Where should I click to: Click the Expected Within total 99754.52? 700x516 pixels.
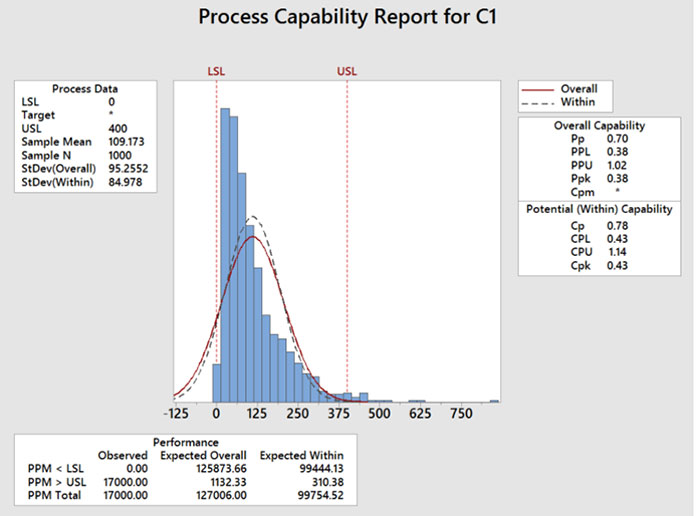(x=321, y=495)
